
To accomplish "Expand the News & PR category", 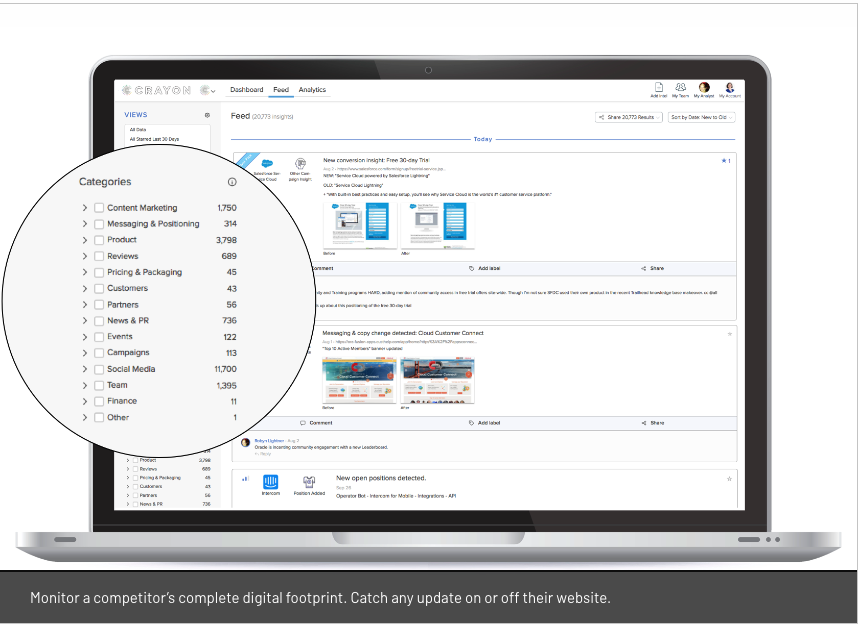I will tap(85, 321).
